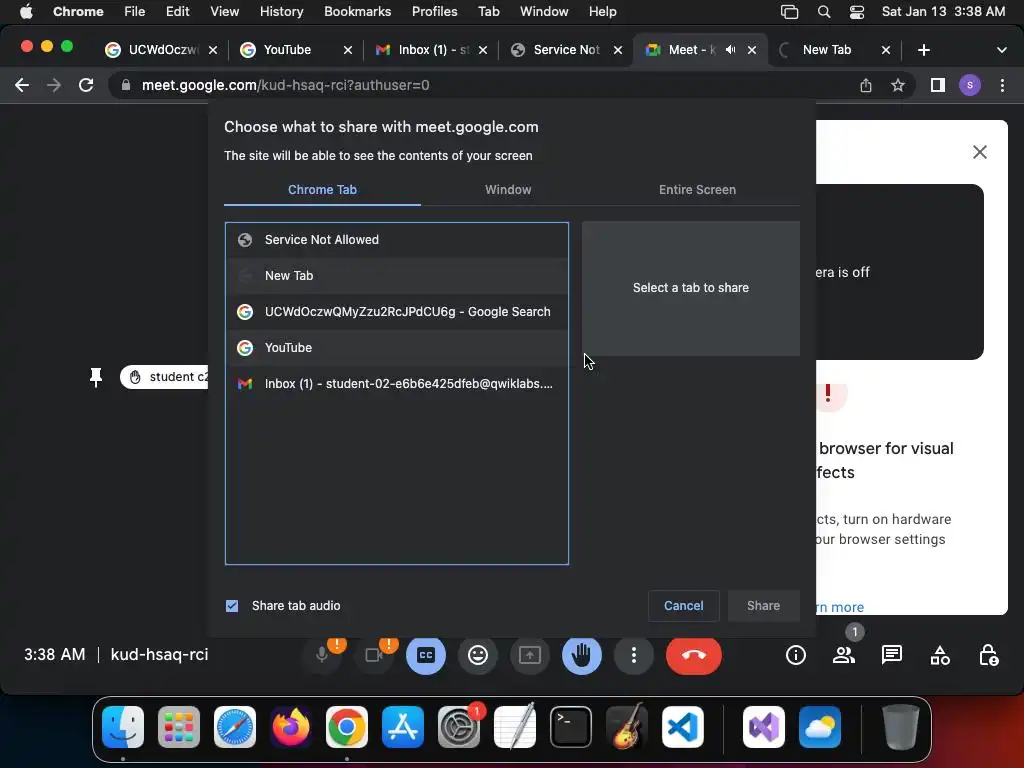Image resolution: width=1024 pixels, height=768 pixels.
Task: Select the Window tab in share dialog
Action: pyautogui.click(x=507, y=189)
